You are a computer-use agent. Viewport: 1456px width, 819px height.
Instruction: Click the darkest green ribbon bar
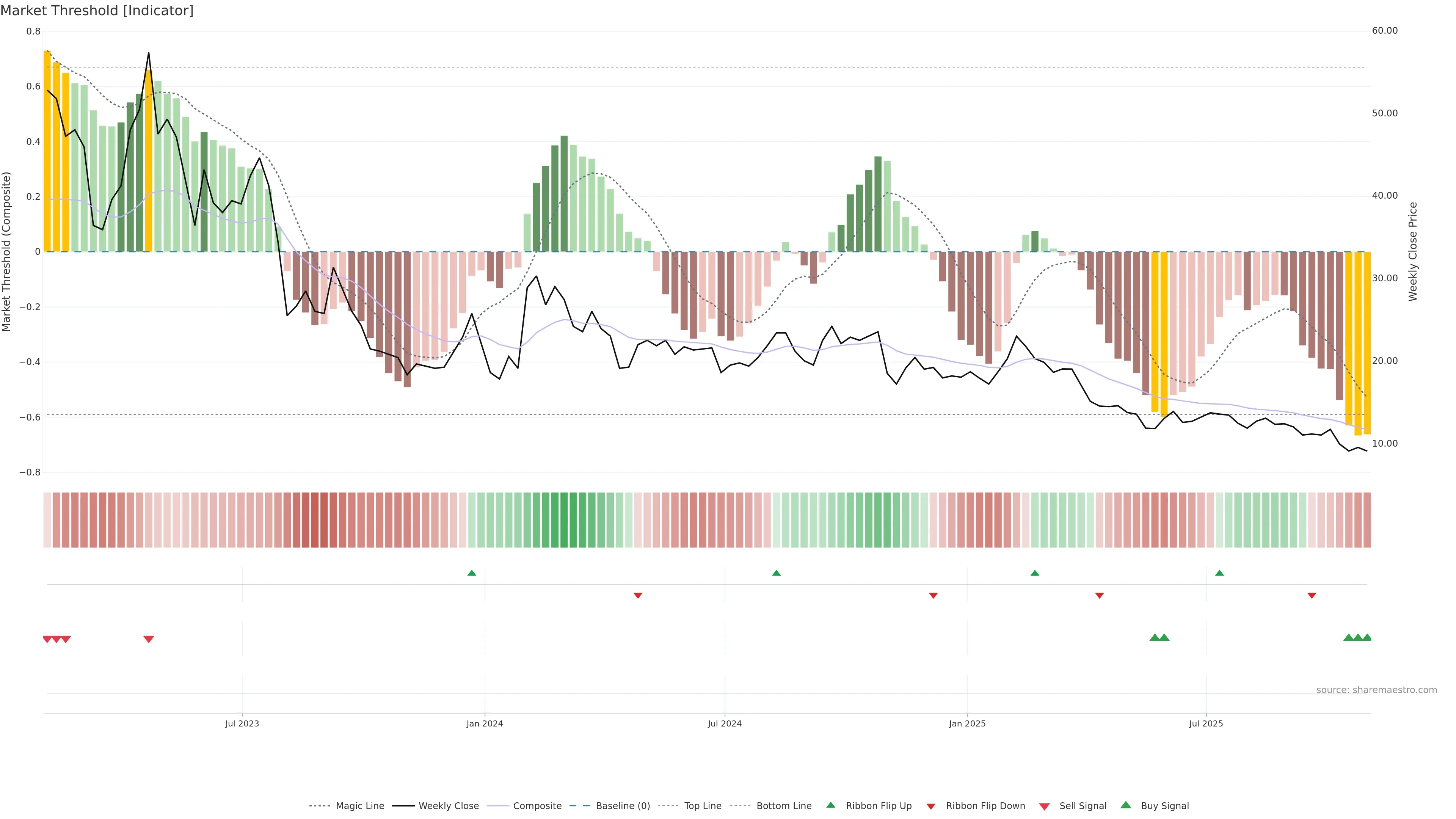click(563, 520)
